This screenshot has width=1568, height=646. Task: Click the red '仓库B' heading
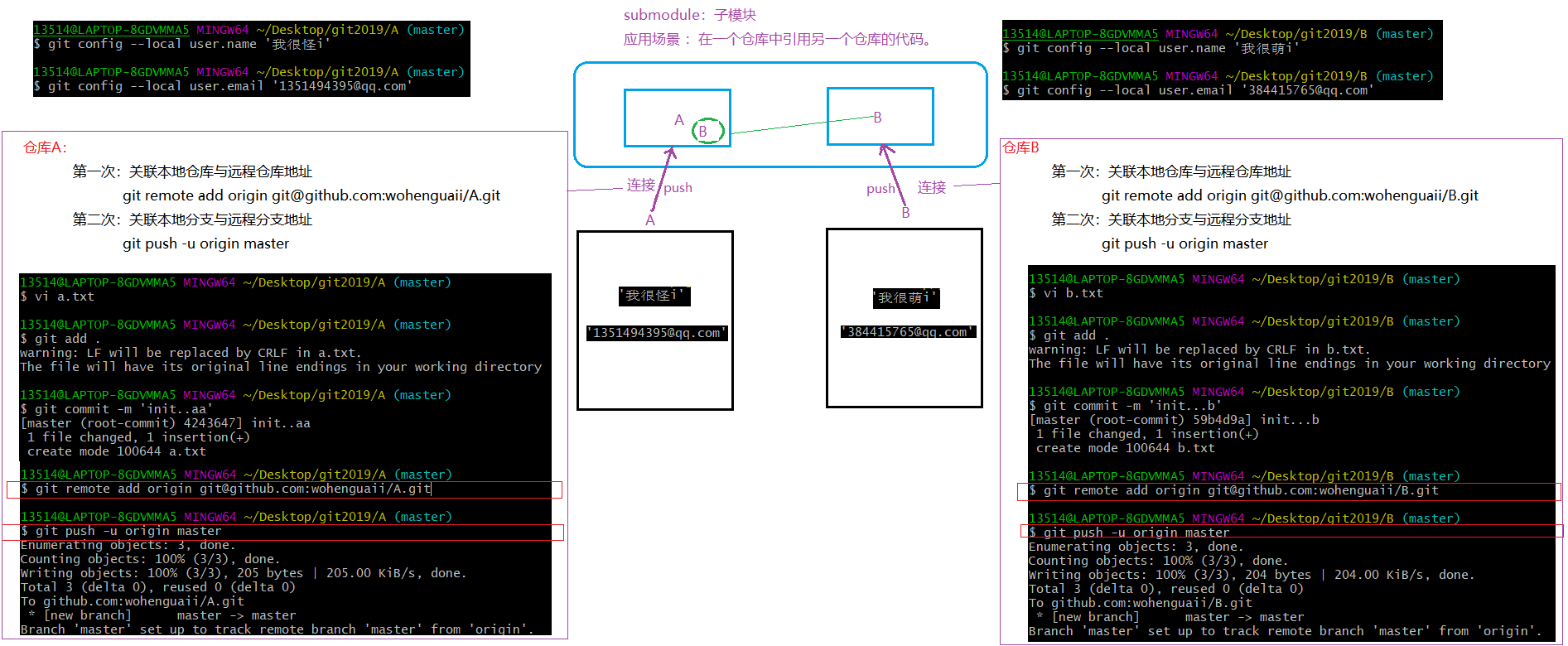click(1020, 148)
